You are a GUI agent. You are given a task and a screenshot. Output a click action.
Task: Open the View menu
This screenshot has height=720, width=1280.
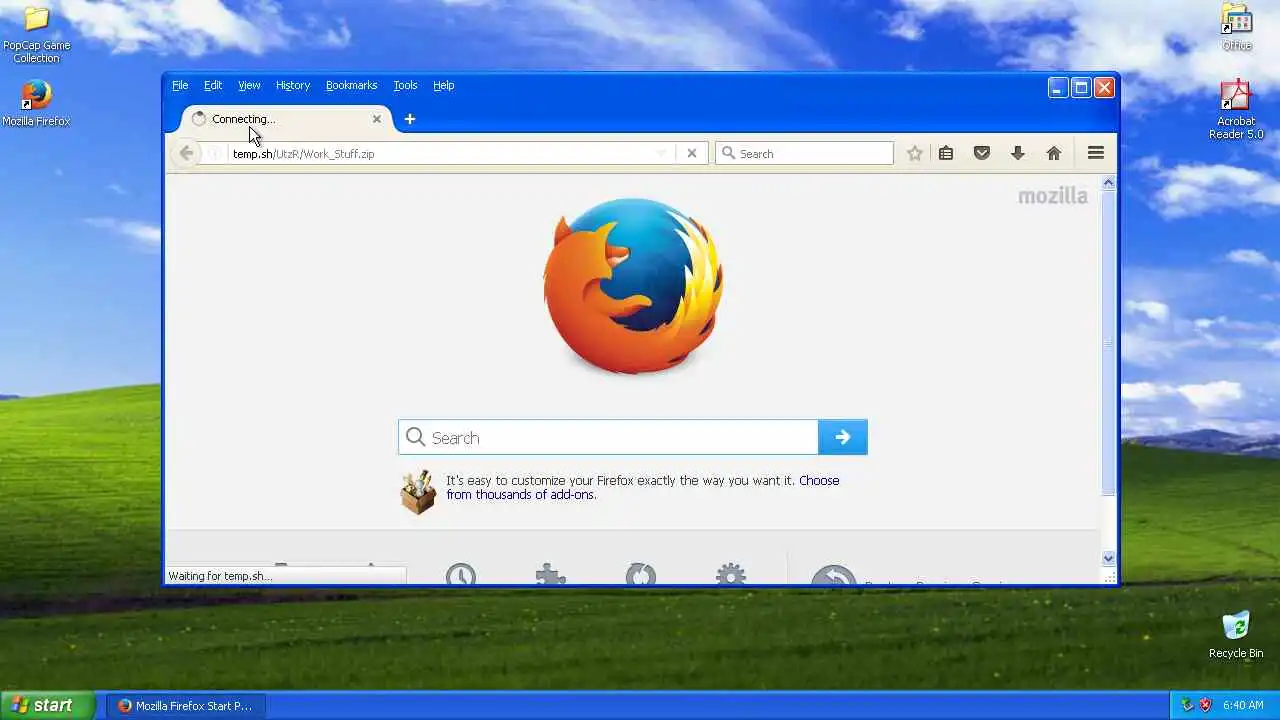coord(249,85)
